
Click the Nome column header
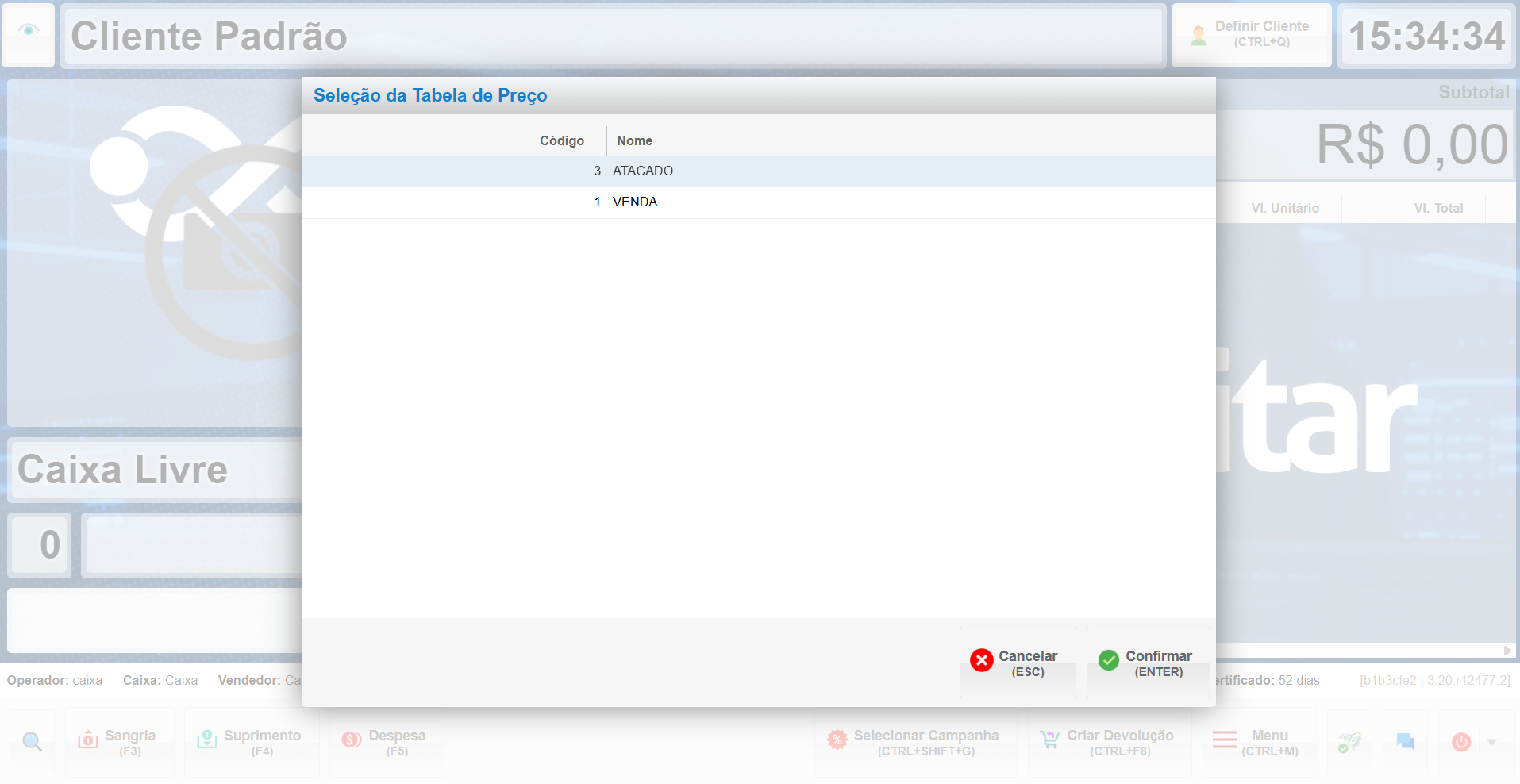[x=634, y=141]
